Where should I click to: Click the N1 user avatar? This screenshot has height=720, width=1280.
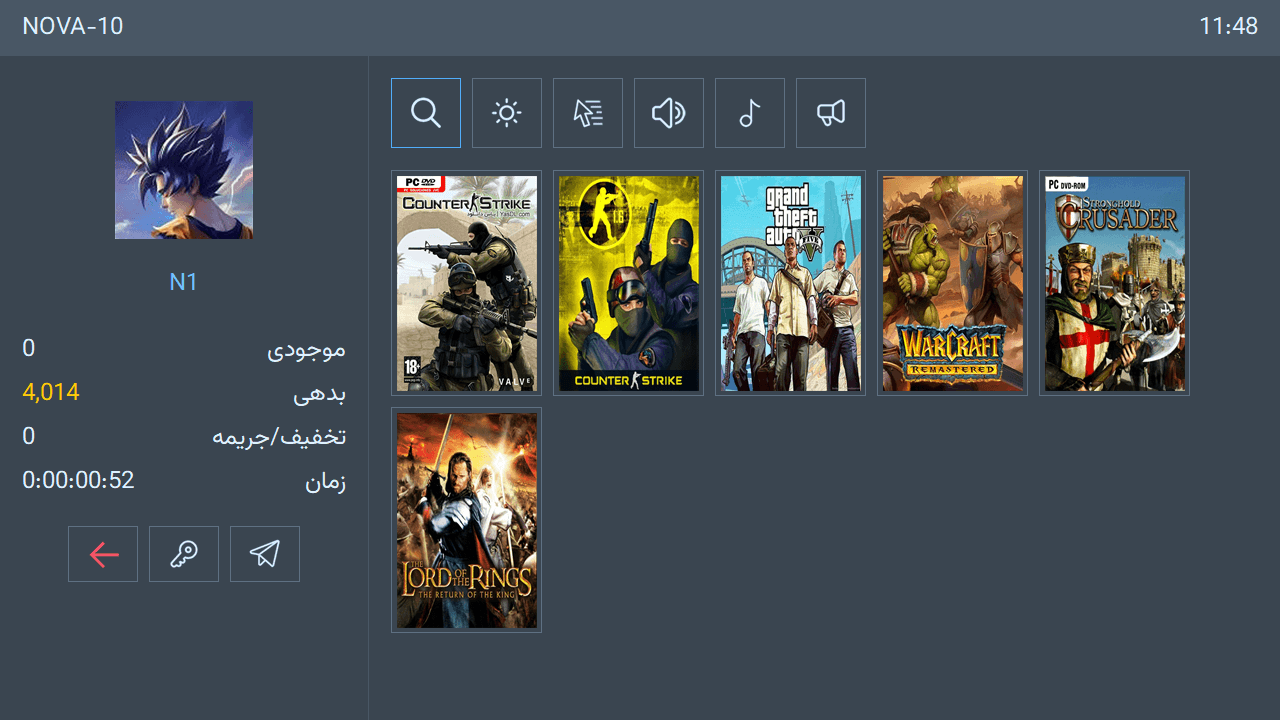[x=183, y=169]
